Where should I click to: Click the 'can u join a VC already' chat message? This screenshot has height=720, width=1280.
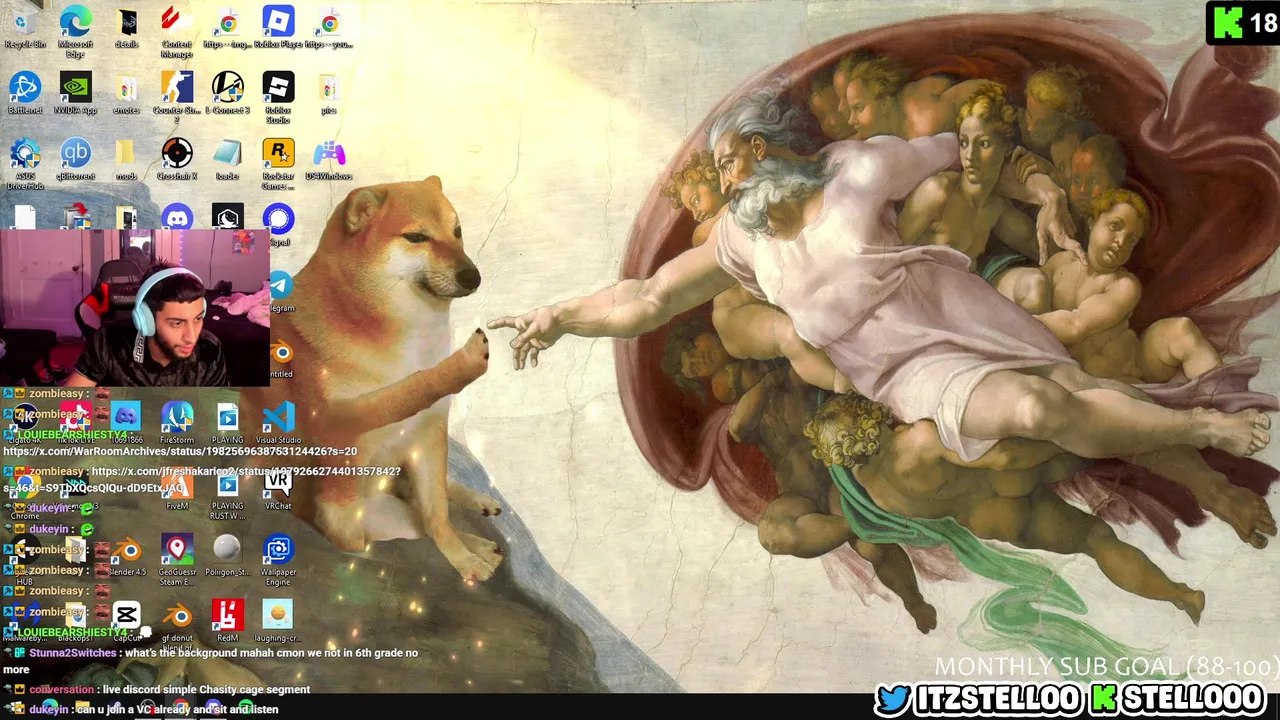[x=177, y=709]
